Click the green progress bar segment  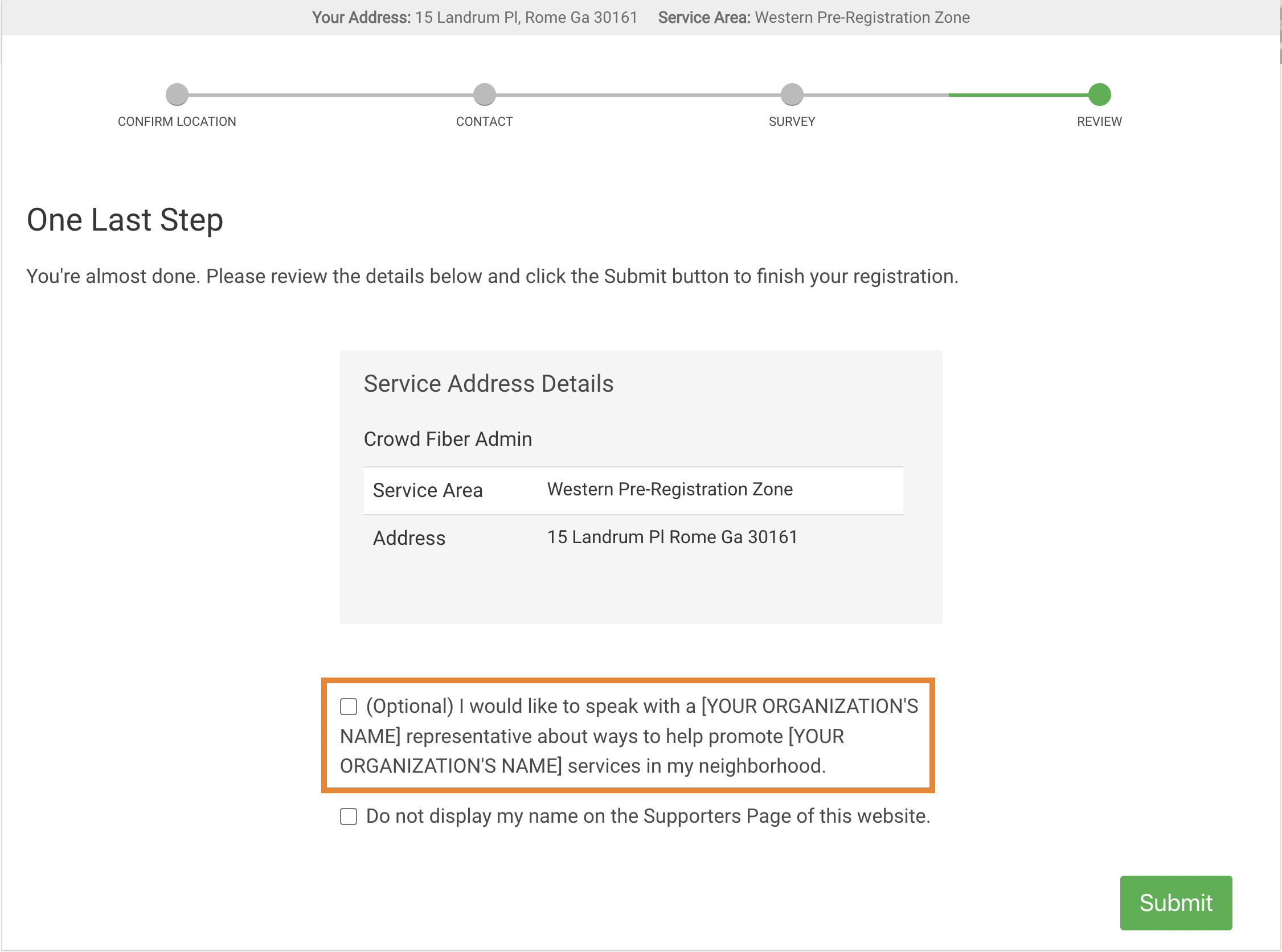tap(1017, 95)
